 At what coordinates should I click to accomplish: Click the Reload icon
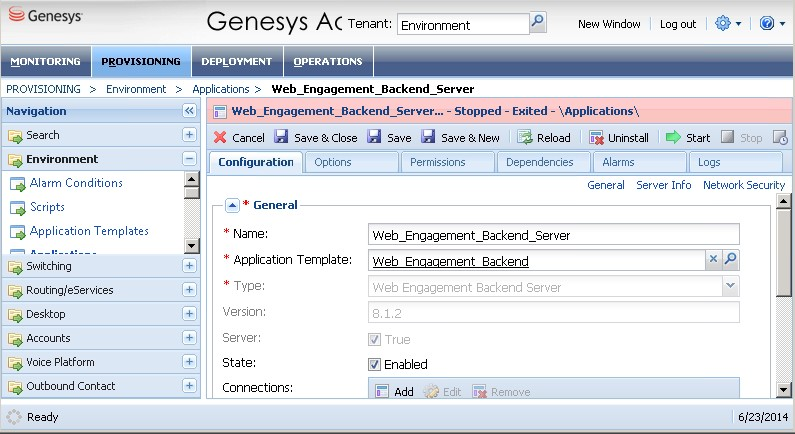click(x=524, y=137)
